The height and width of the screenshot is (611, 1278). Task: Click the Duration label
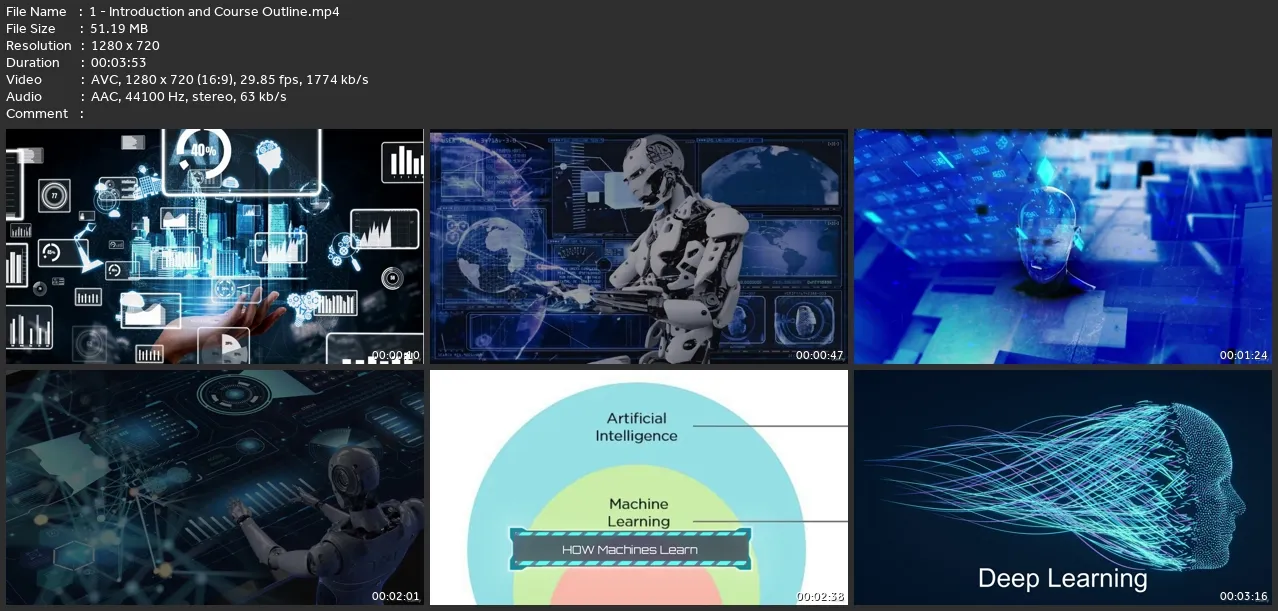click(x=33, y=63)
